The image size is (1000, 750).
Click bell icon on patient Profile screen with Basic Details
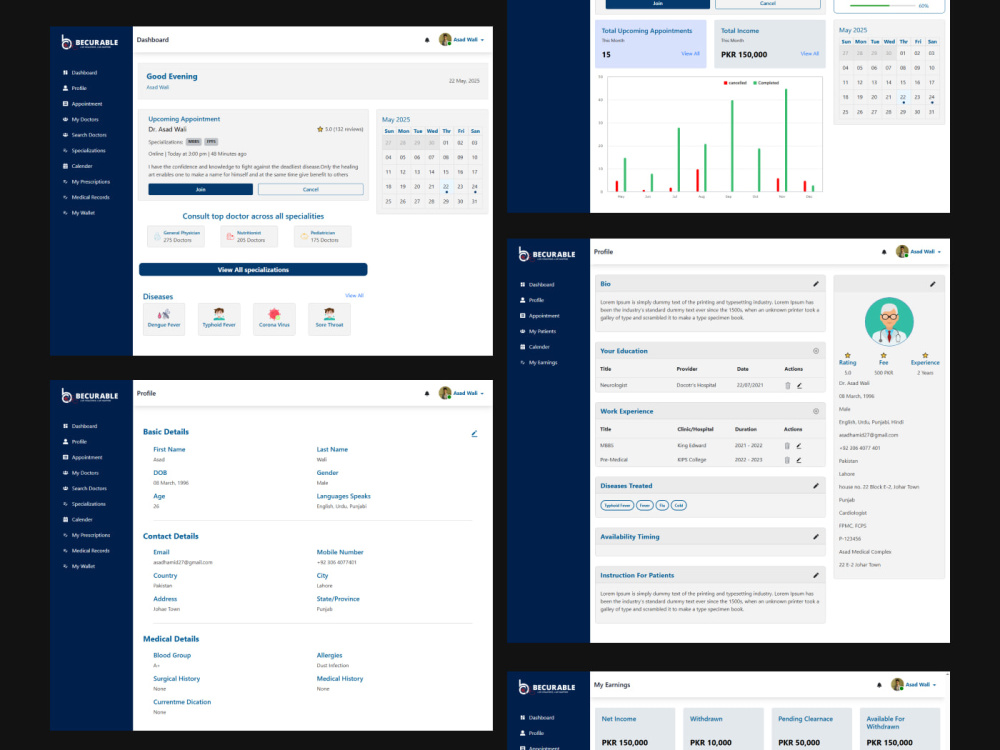click(x=427, y=393)
